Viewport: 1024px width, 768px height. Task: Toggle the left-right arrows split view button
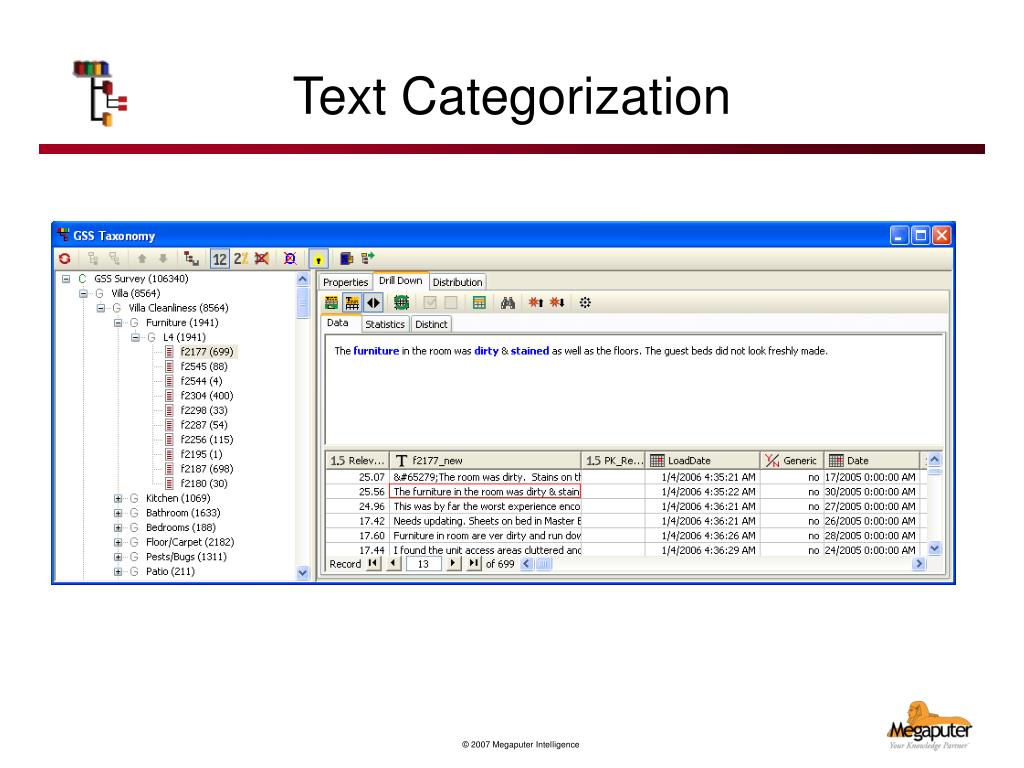pyautogui.click(x=373, y=302)
